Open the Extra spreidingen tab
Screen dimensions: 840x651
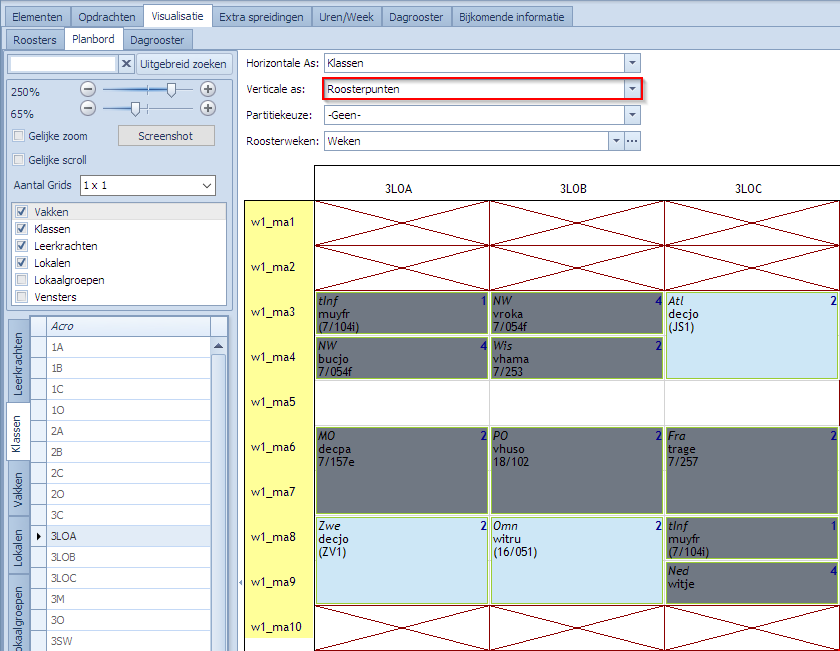261,17
